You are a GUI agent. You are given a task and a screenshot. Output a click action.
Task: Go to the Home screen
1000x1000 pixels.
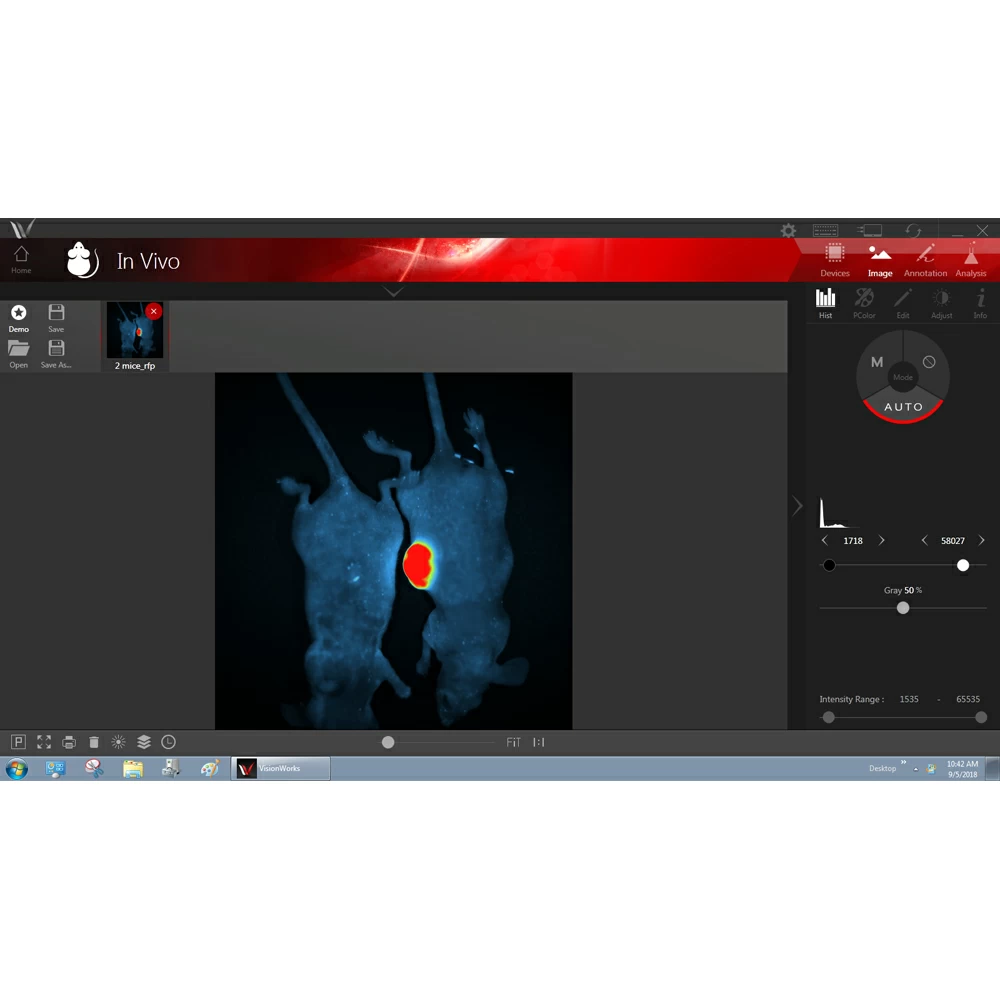(x=21, y=260)
